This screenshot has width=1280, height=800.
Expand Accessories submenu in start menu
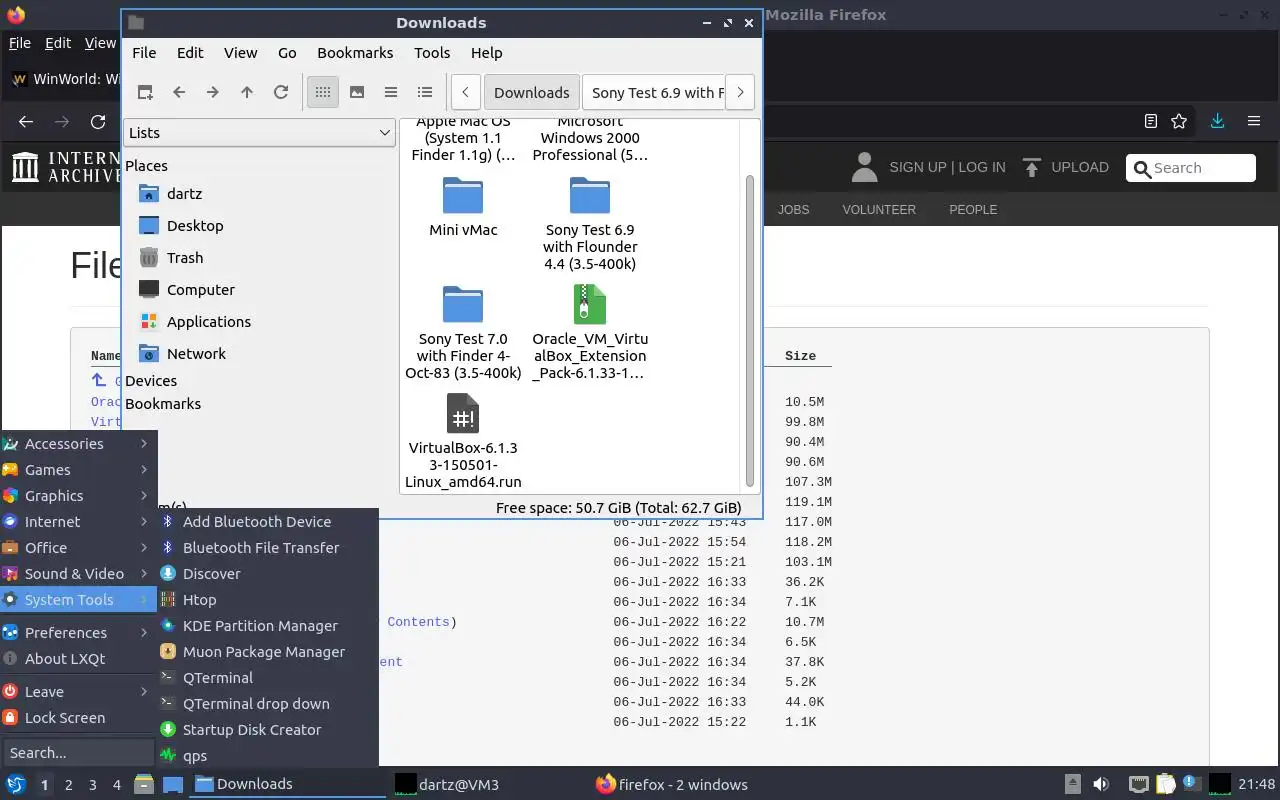pyautogui.click(x=78, y=443)
